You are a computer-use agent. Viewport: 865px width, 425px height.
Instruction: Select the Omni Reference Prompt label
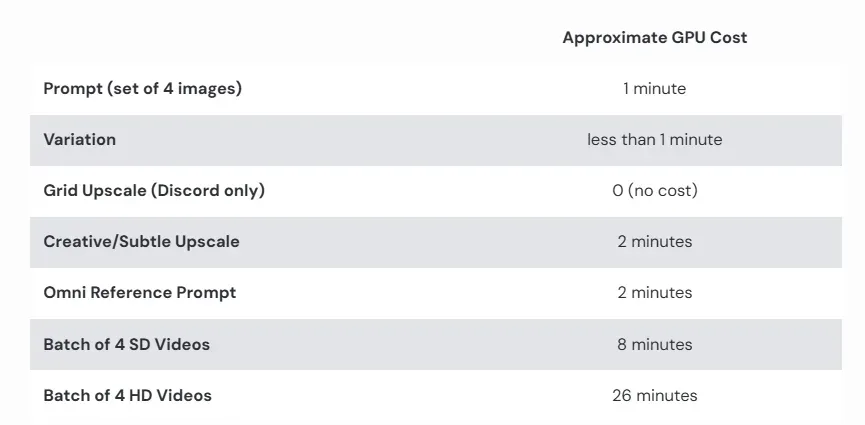(x=139, y=293)
